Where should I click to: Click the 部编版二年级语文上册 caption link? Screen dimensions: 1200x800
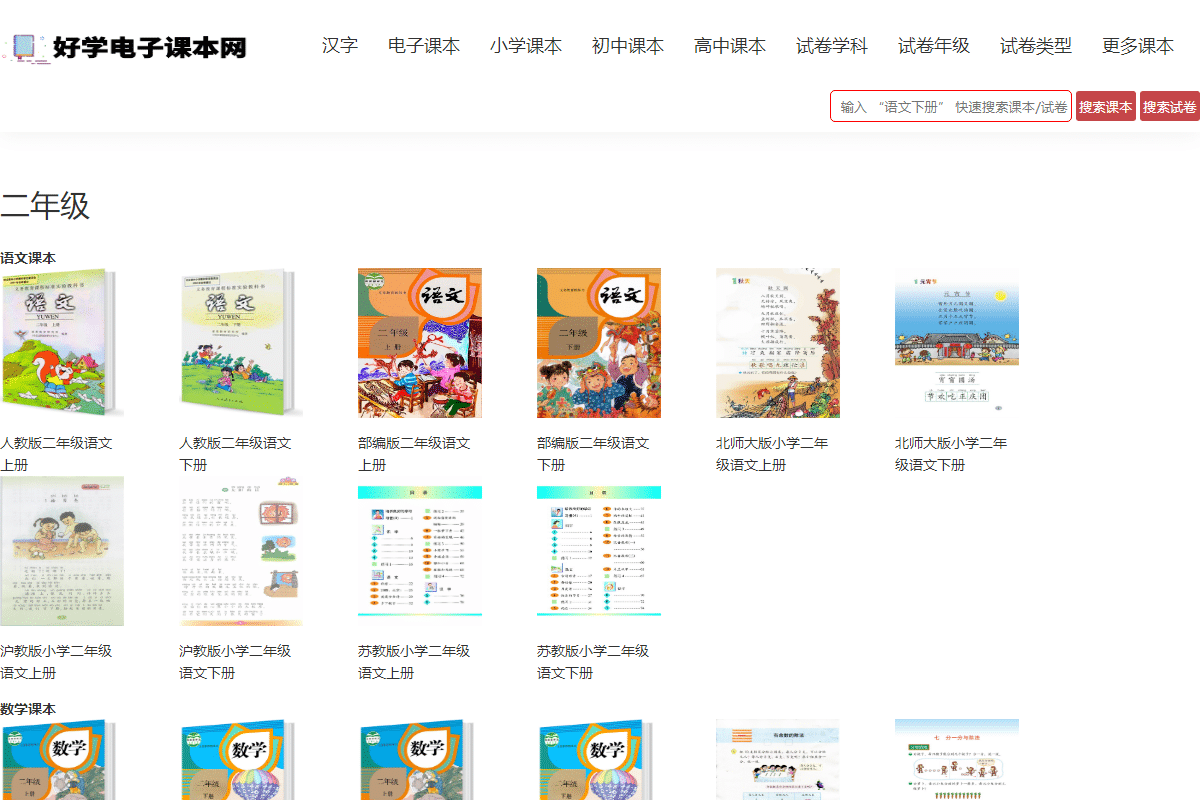pos(414,454)
